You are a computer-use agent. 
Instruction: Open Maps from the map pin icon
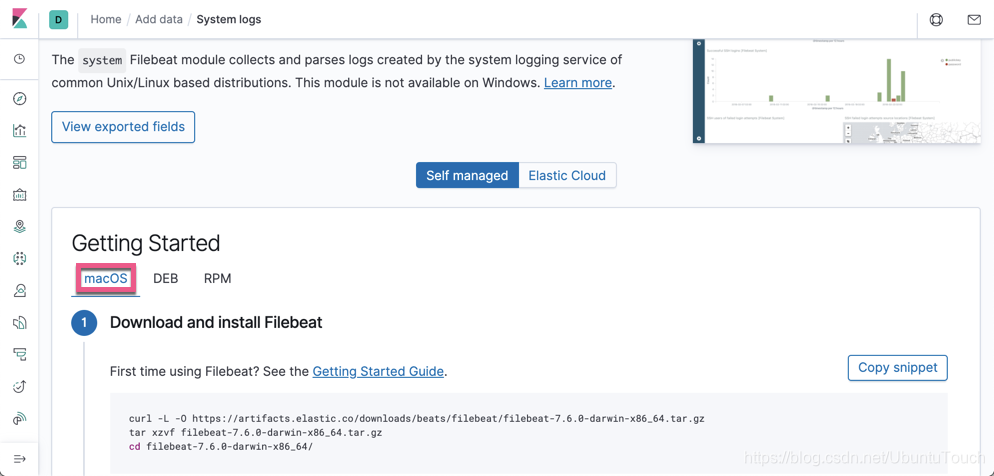tap(20, 226)
